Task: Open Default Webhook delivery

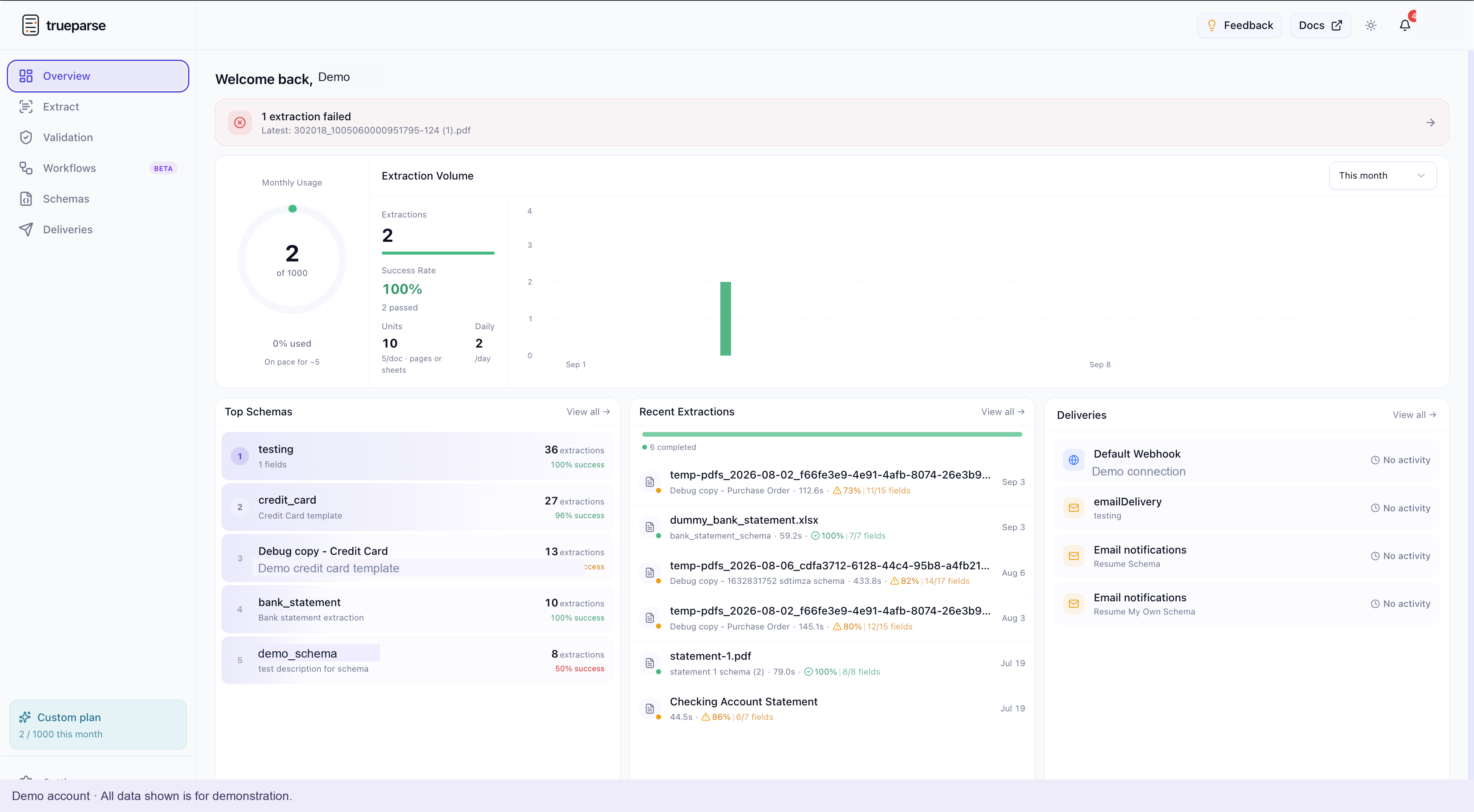Action: (x=1246, y=460)
